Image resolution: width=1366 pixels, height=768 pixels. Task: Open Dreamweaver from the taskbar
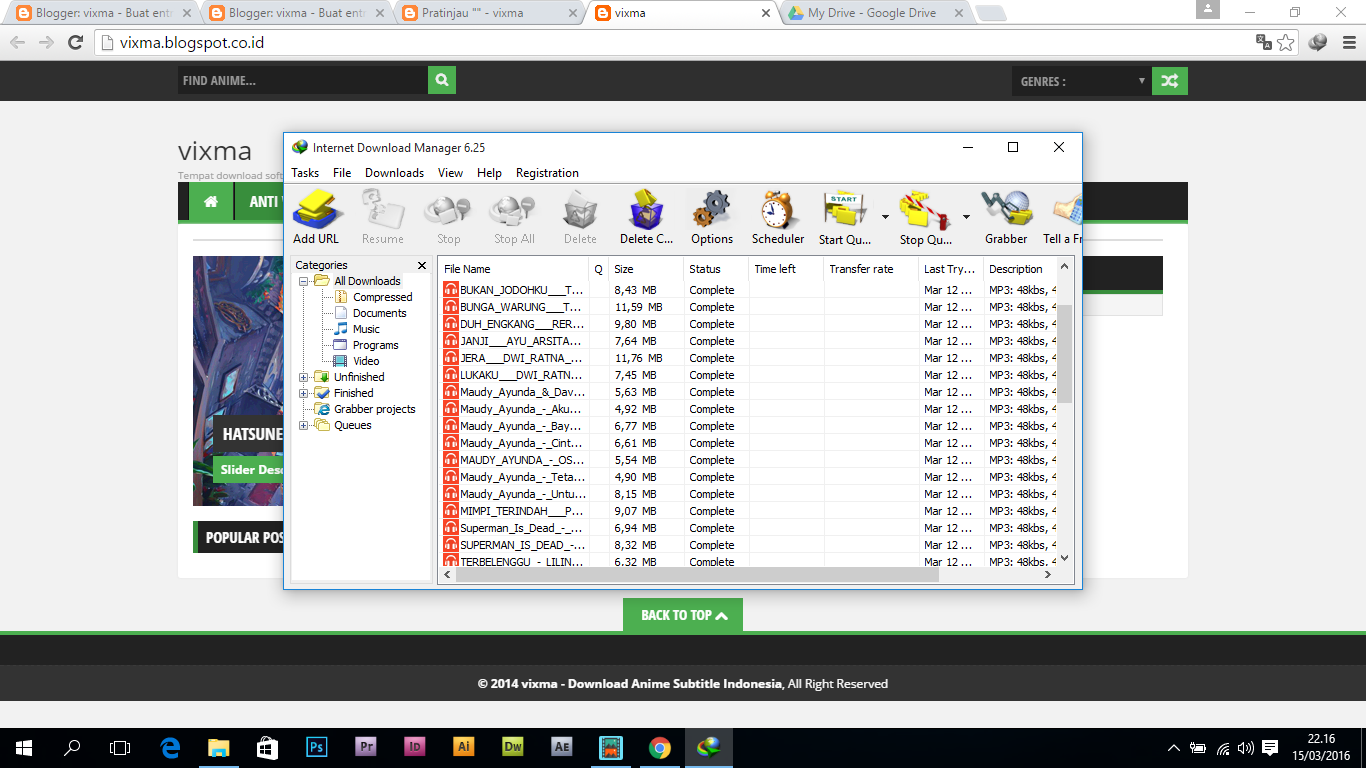point(512,747)
